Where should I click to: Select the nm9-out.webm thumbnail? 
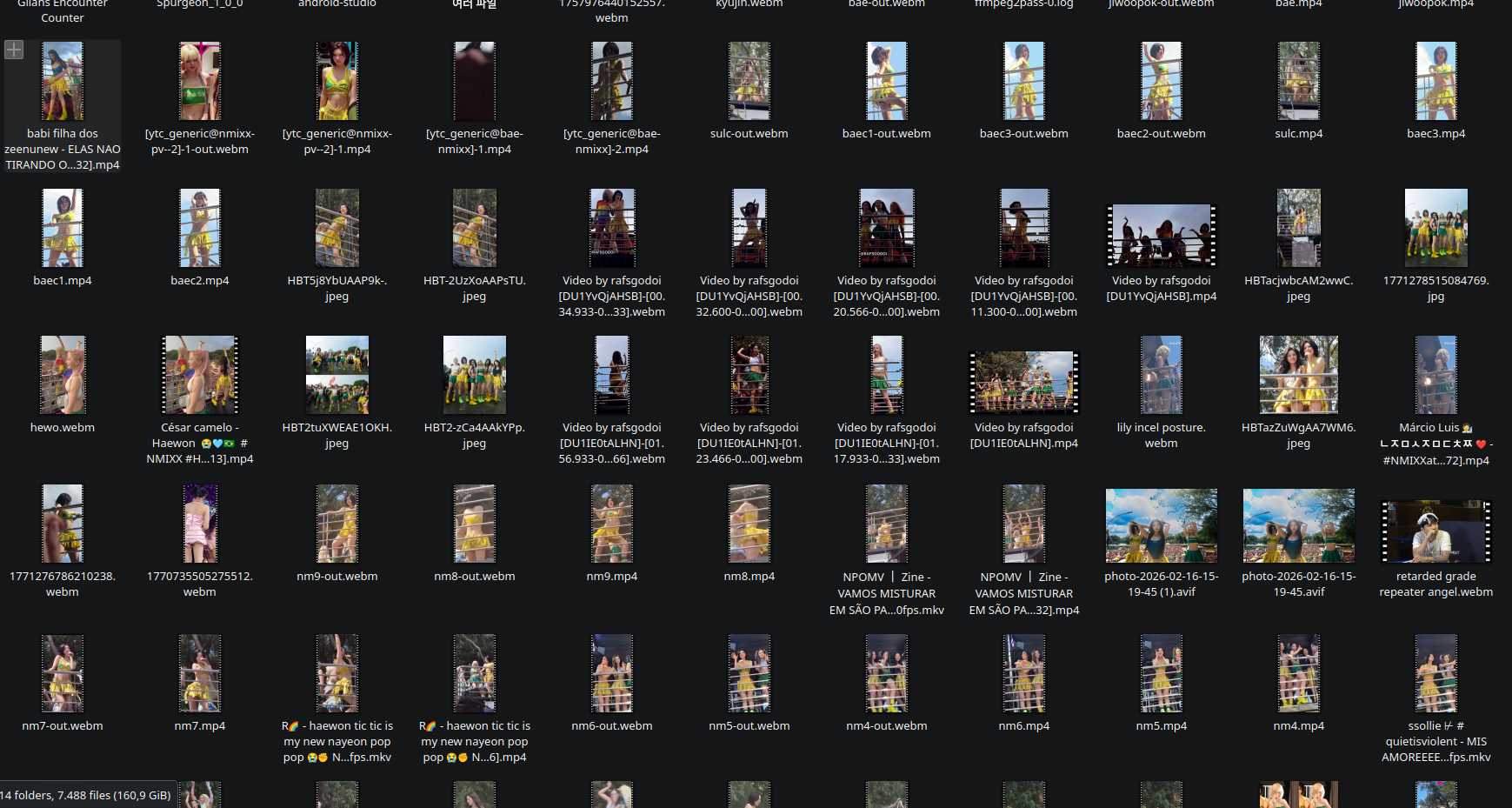click(337, 524)
